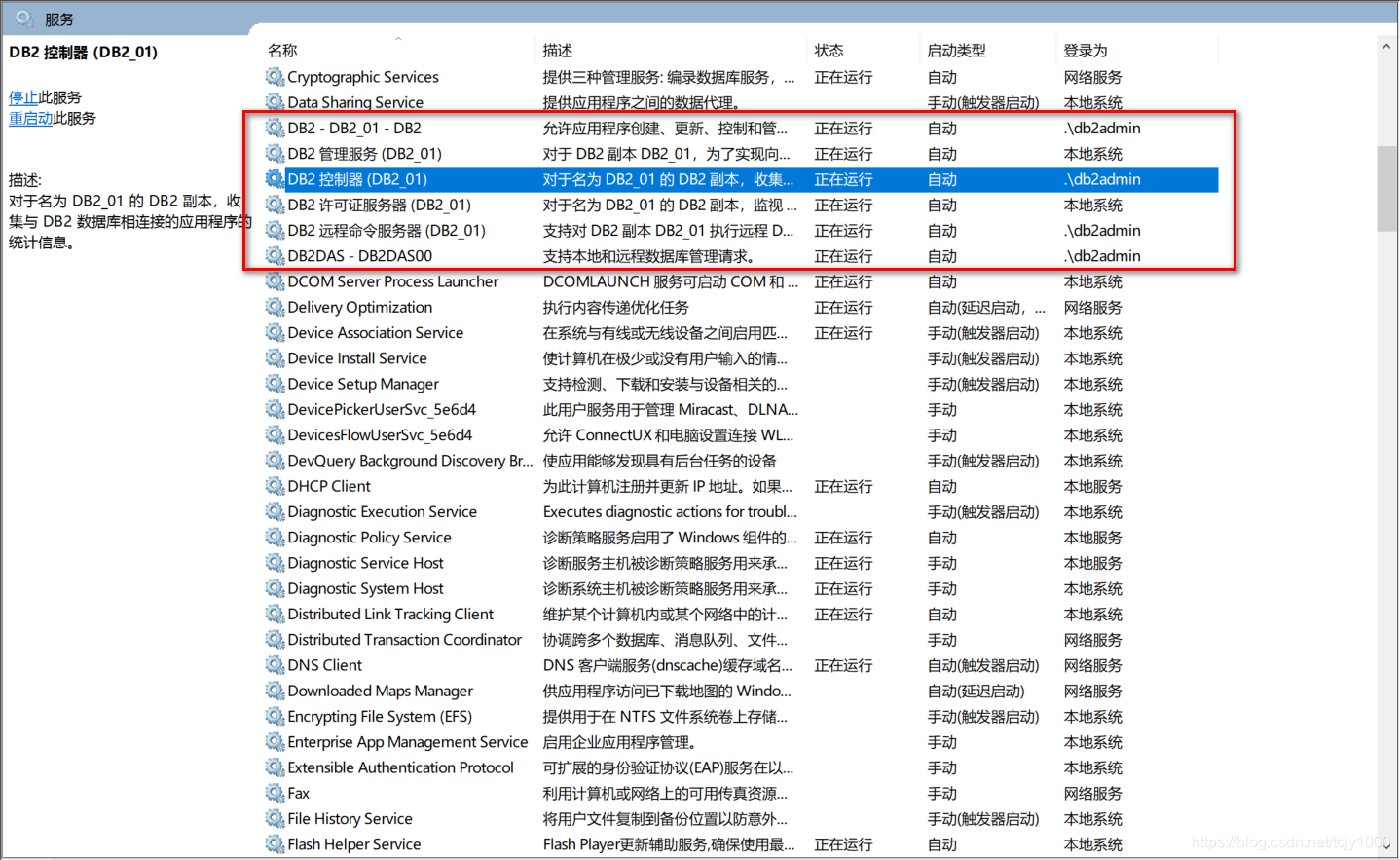Click description 支持本地和远程数据库管理请求。

[x=649, y=256]
